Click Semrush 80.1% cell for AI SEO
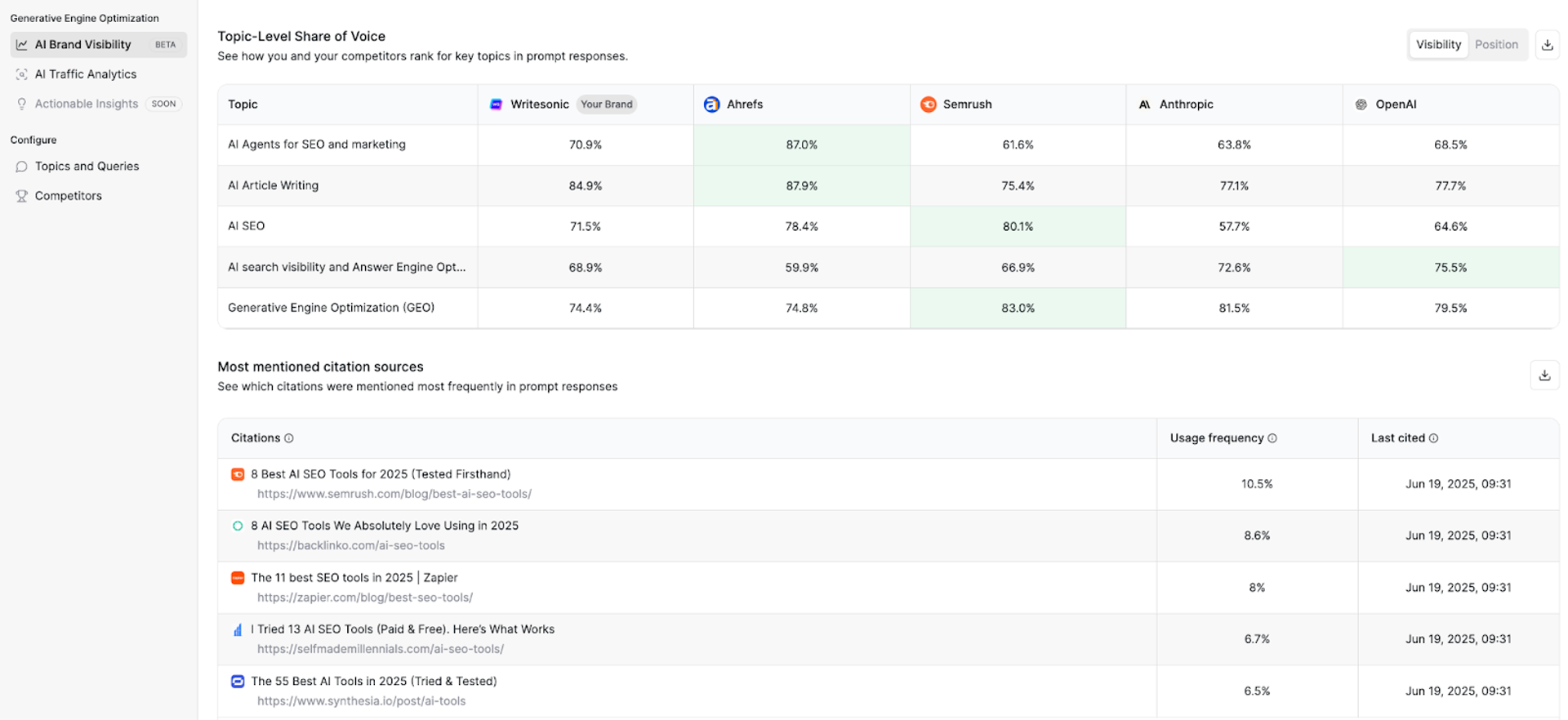Image resolution: width=1568 pixels, height=720 pixels. 1018,227
